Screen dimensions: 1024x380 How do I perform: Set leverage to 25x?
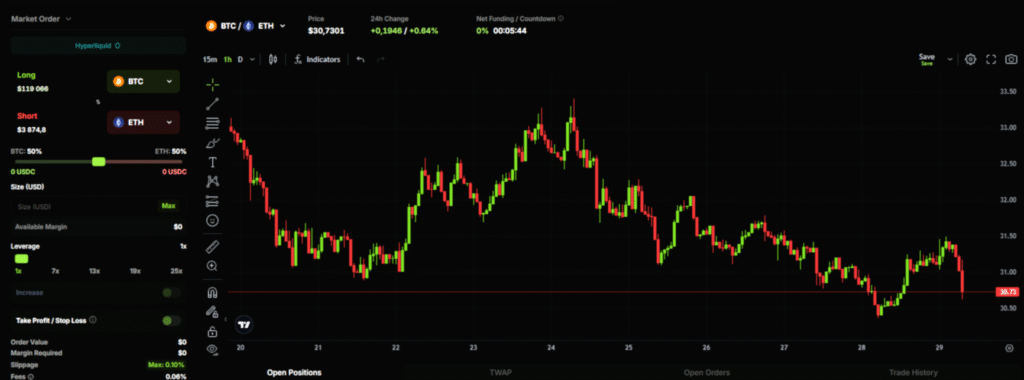click(176, 270)
